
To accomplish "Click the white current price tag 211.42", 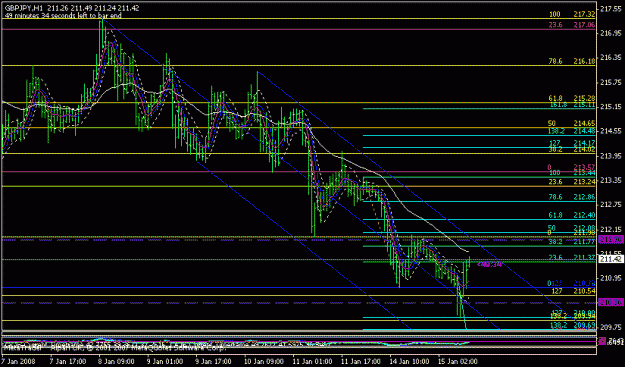I will tap(611, 259).
